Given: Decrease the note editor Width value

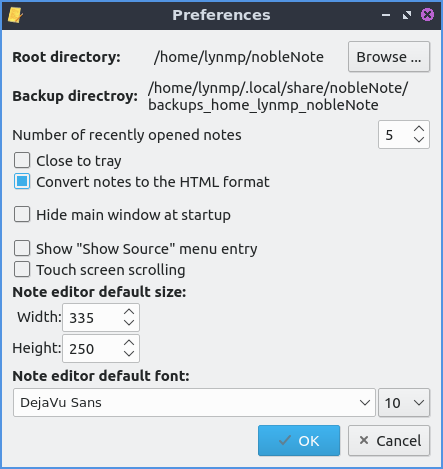Looking at the screenshot, I should click(x=129, y=323).
